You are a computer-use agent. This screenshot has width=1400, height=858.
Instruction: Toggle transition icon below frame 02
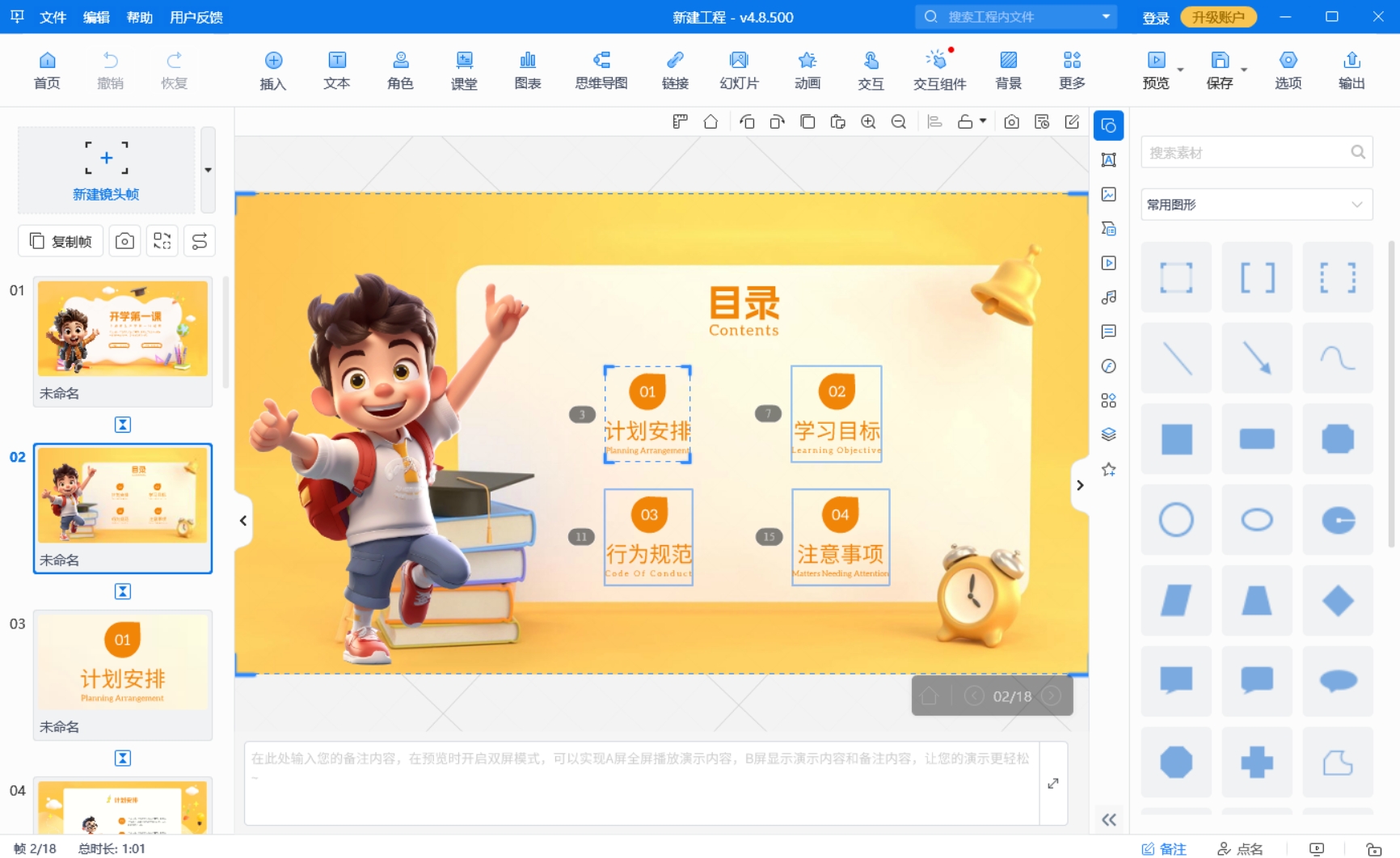[123, 591]
